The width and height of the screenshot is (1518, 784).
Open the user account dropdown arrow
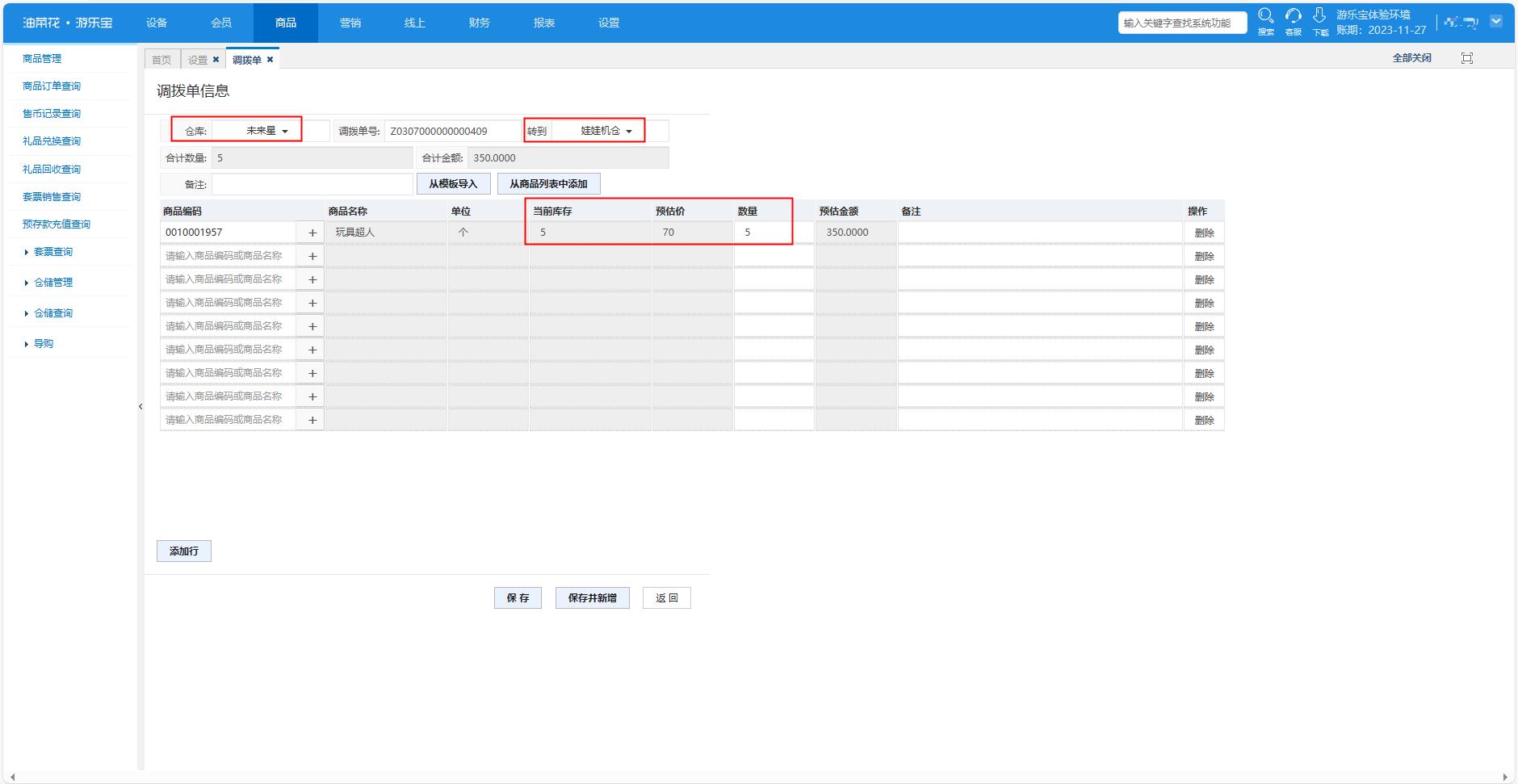pyautogui.click(x=1496, y=22)
